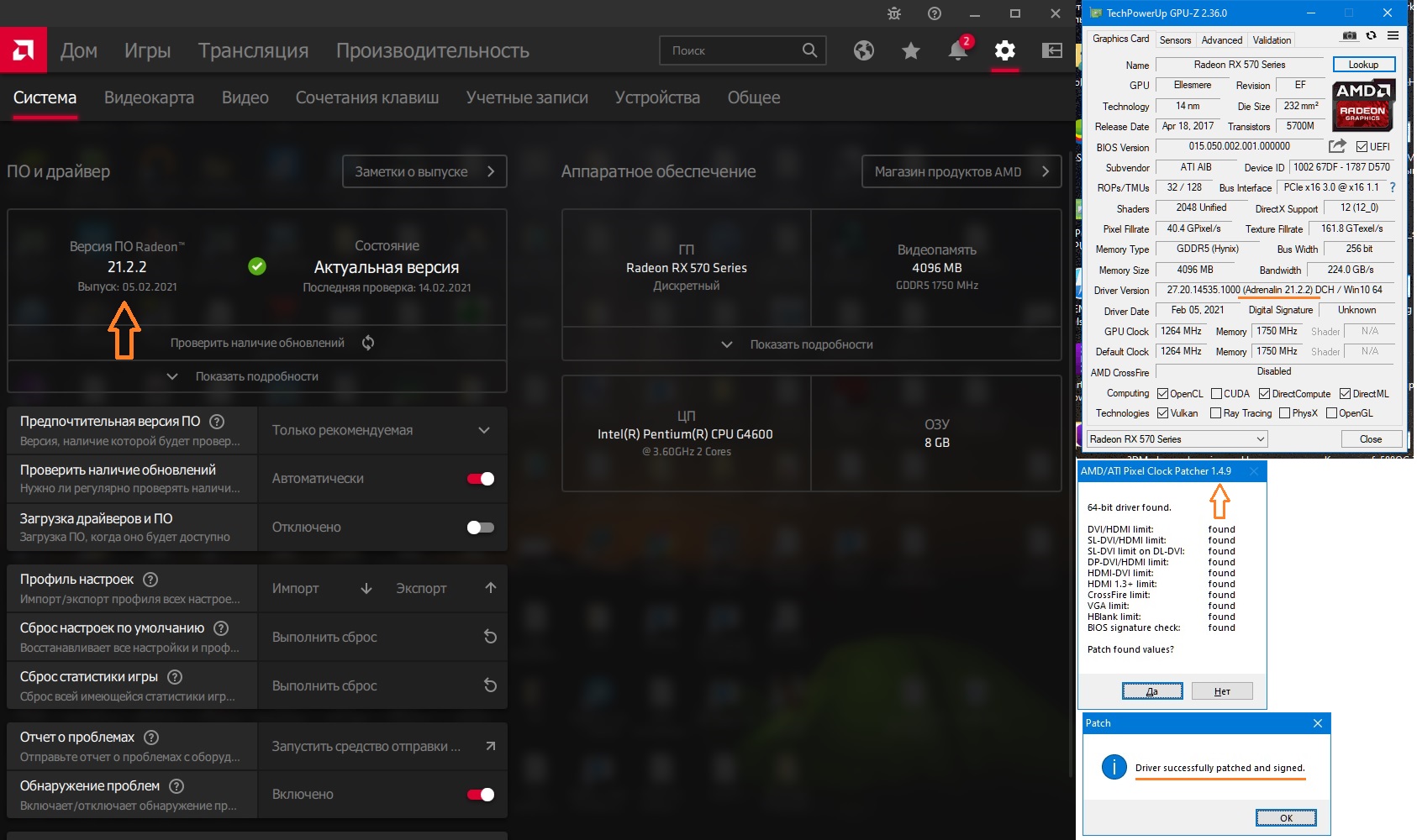Image resolution: width=1417 pixels, height=840 pixels.
Task: Open the Устройства settings tab
Action: (657, 97)
